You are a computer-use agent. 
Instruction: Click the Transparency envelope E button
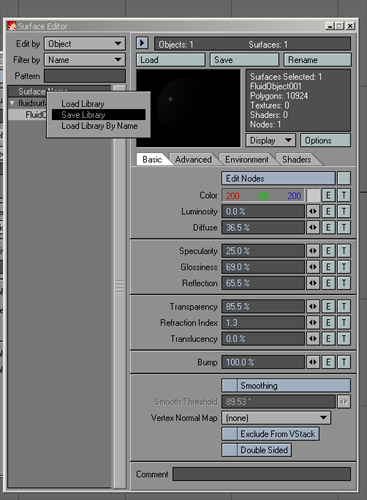tap(328, 306)
